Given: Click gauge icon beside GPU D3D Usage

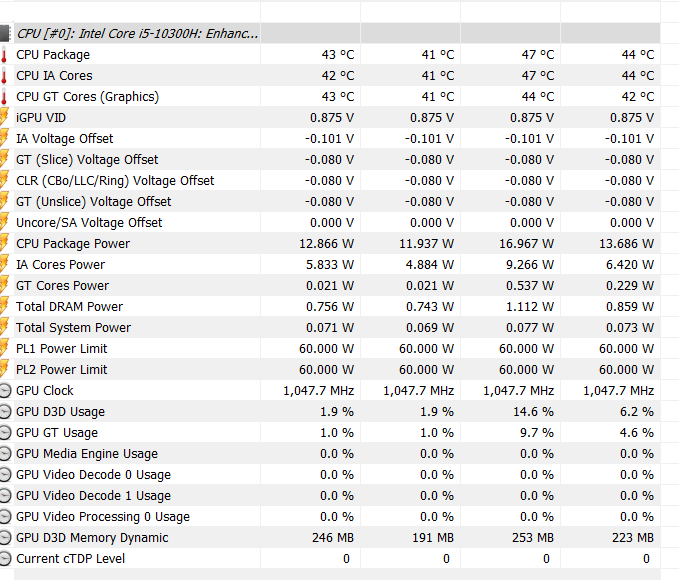Looking at the screenshot, I should tap(4, 412).
